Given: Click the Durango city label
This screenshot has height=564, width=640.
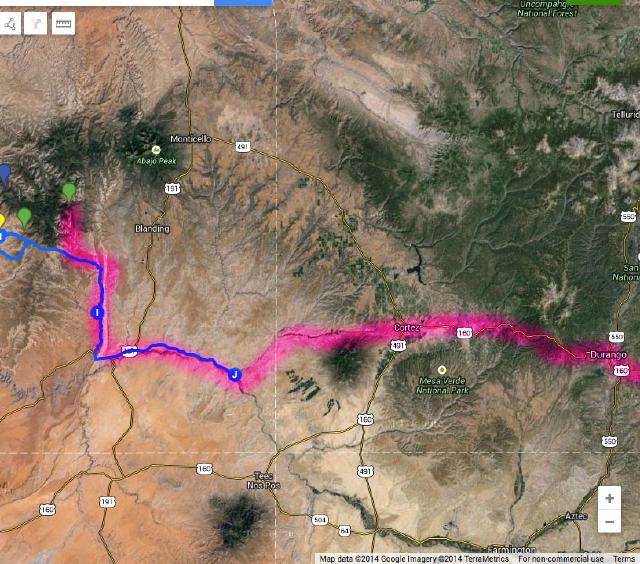Looking at the screenshot, I should (608, 355).
